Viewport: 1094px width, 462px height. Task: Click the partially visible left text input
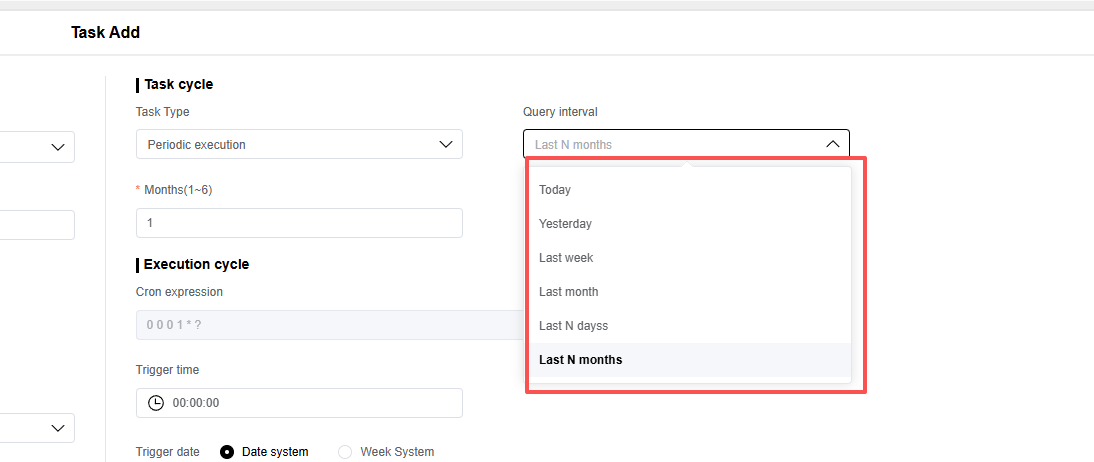pyautogui.click(x=37, y=225)
